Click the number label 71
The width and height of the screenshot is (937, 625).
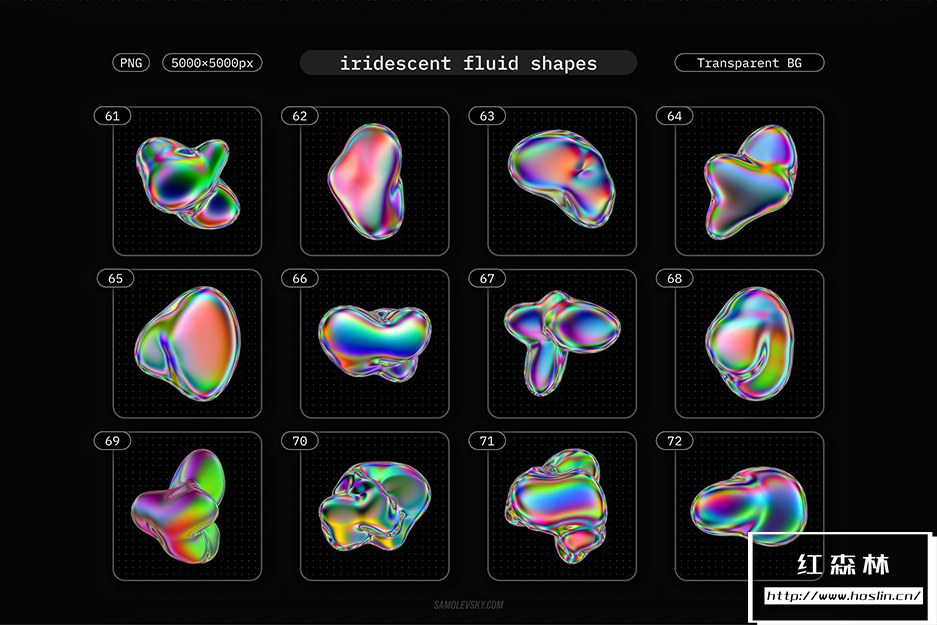(487, 441)
